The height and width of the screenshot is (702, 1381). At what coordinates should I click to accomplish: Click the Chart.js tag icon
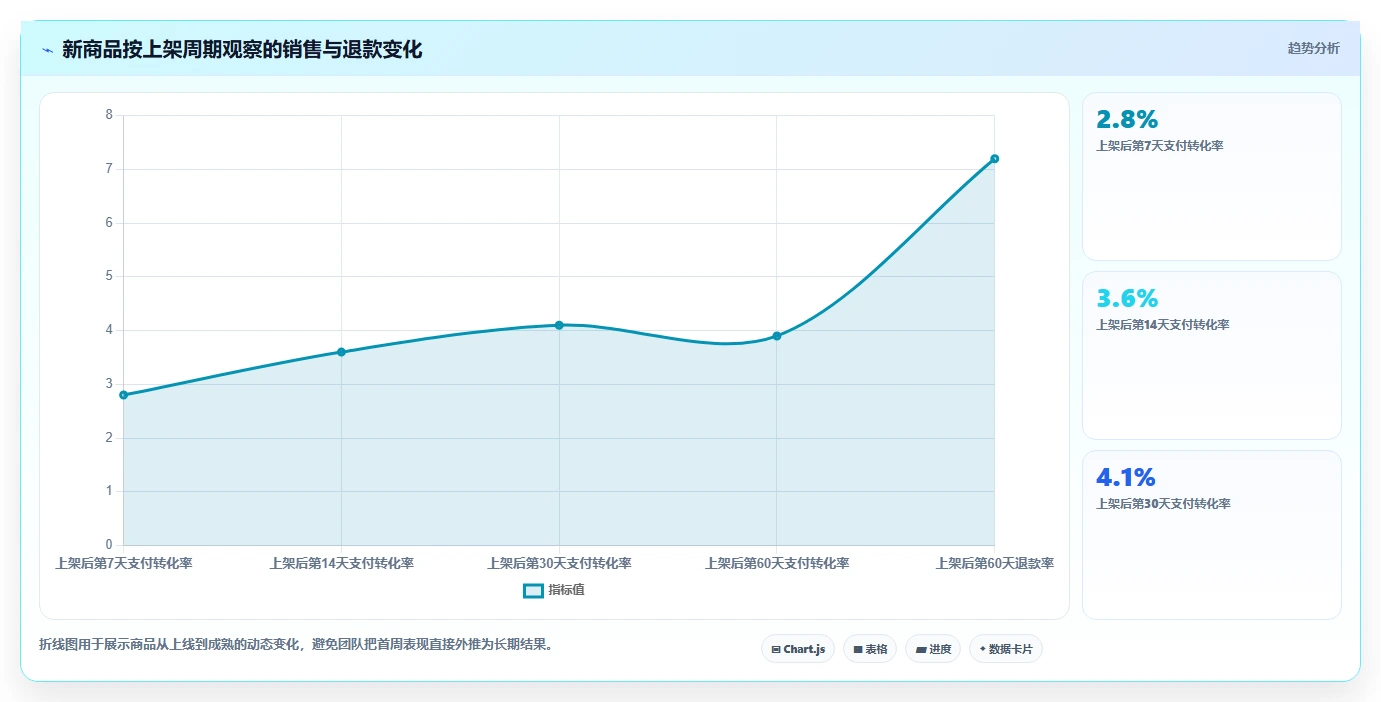click(x=776, y=650)
